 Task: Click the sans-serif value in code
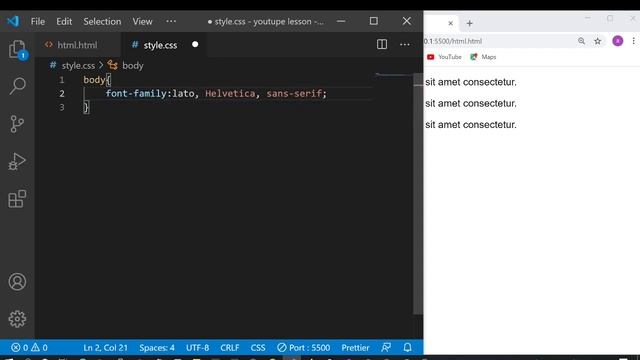294,93
